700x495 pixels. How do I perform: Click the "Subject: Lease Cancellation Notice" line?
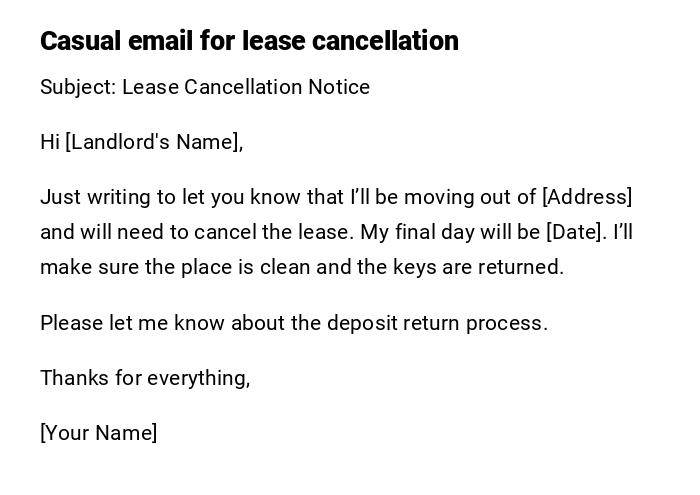coord(205,87)
